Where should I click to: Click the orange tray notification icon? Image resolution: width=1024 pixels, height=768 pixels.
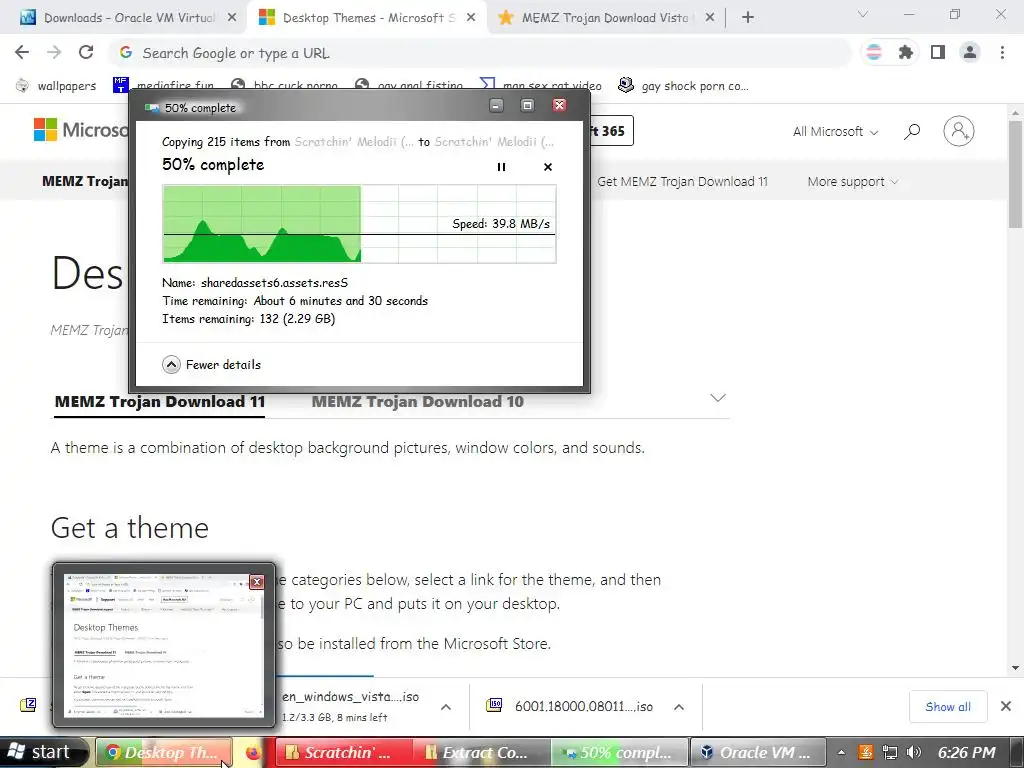coord(866,752)
